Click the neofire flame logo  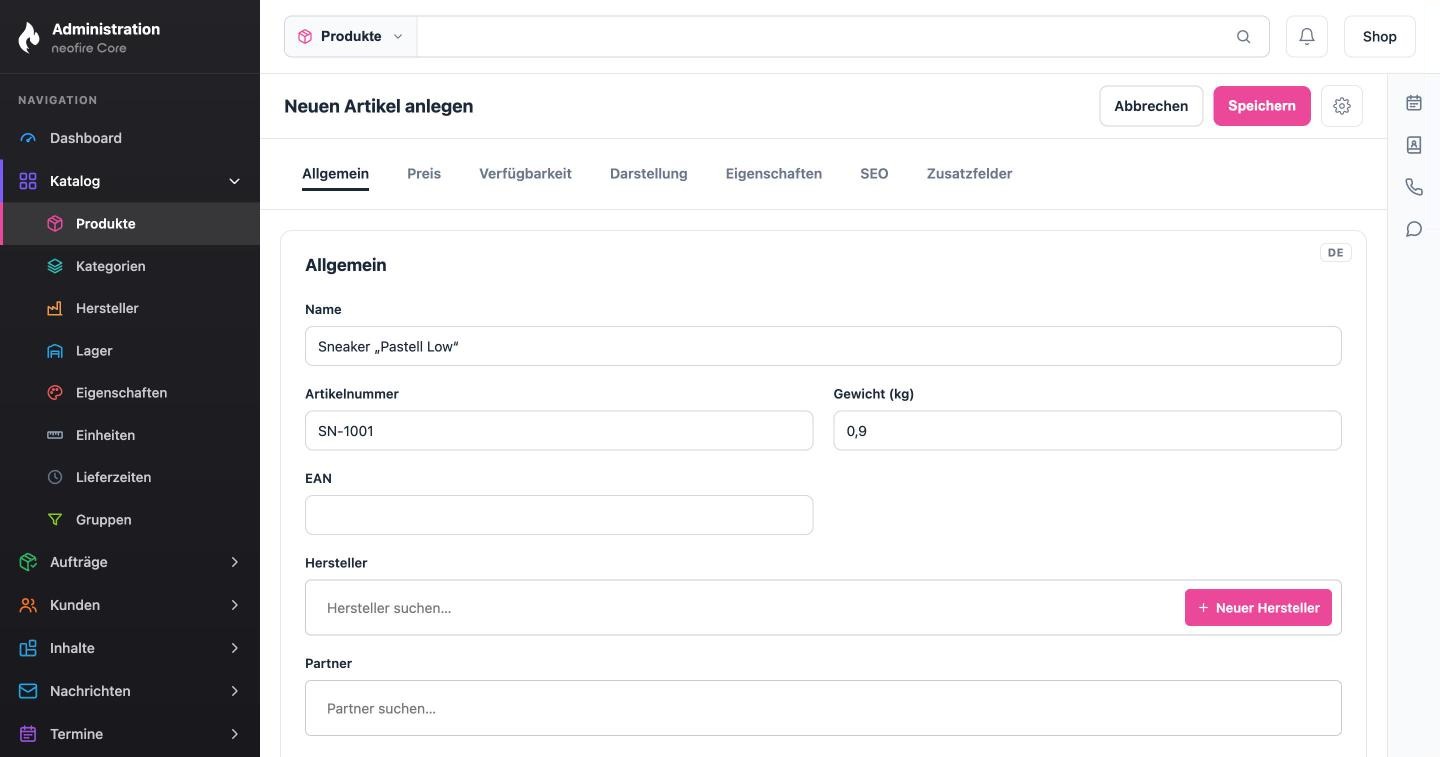pyautogui.click(x=29, y=37)
